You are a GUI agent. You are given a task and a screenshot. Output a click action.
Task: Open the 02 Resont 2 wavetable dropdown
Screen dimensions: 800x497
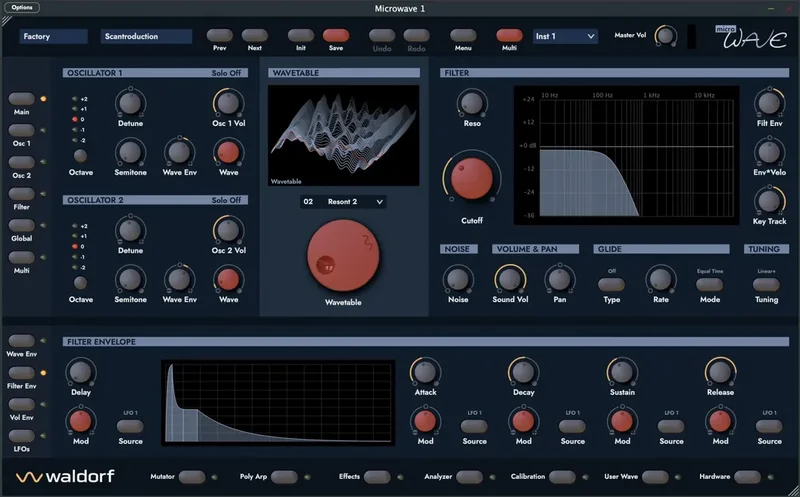(343, 202)
